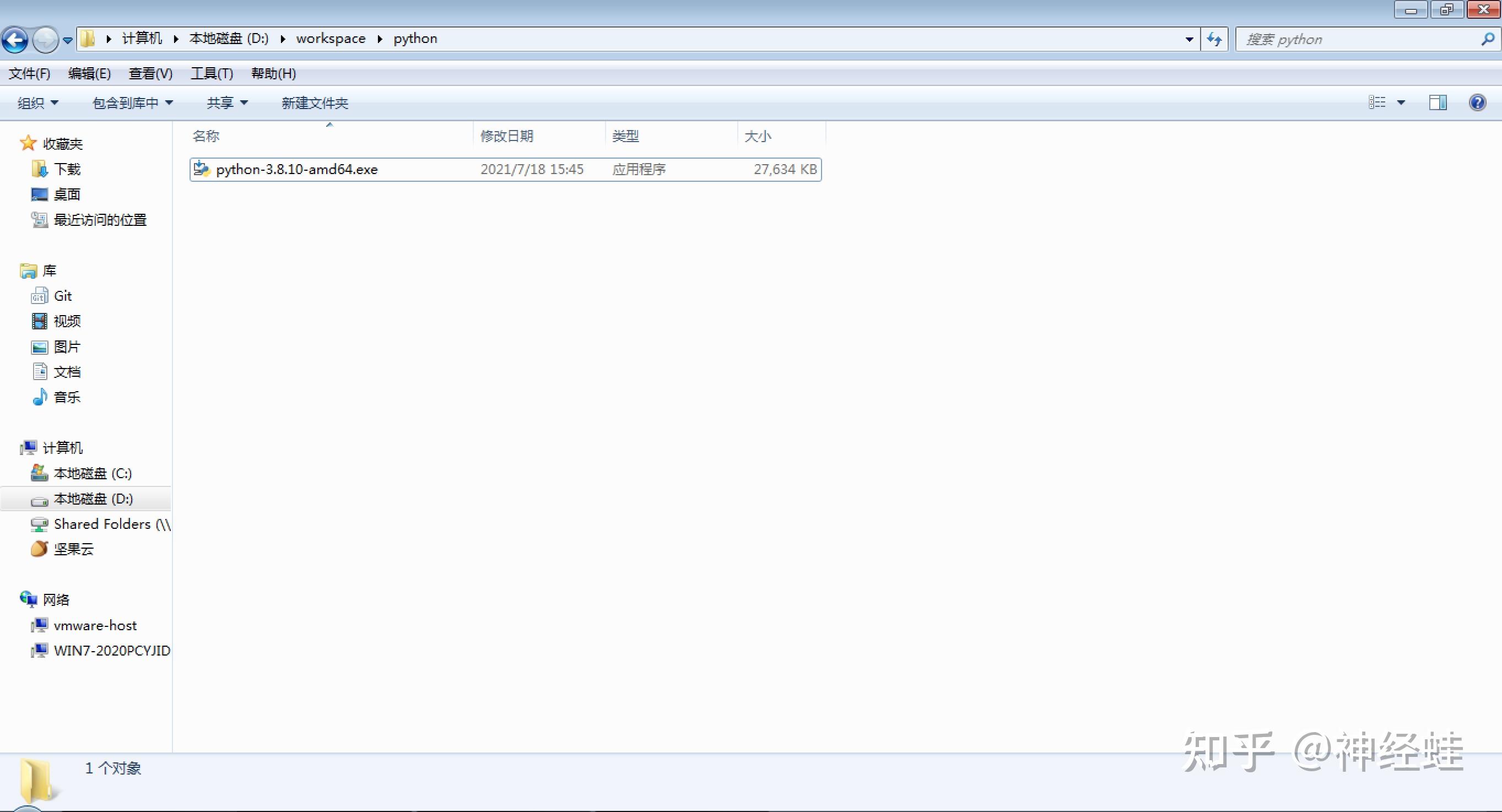The width and height of the screenshot is (1502, 812).
Task: Open Shared Folders under 计算机
Action: click(100, 524)
